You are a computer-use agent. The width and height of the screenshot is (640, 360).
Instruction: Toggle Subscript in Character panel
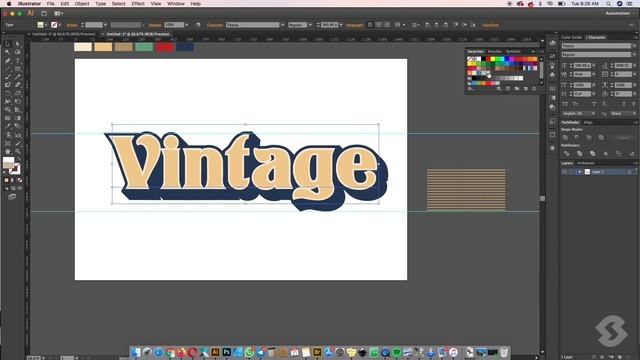604,104
